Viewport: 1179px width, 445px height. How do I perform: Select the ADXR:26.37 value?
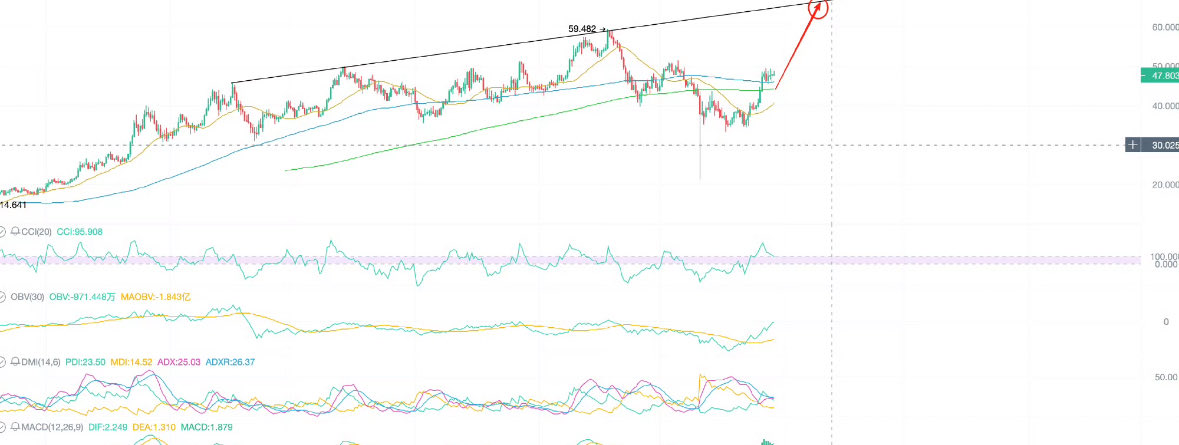pyautogui.click(x=230, y=362)
